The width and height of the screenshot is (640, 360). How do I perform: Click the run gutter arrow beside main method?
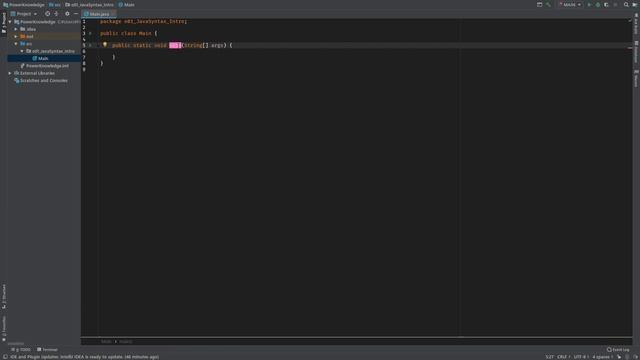click(90, 45)
